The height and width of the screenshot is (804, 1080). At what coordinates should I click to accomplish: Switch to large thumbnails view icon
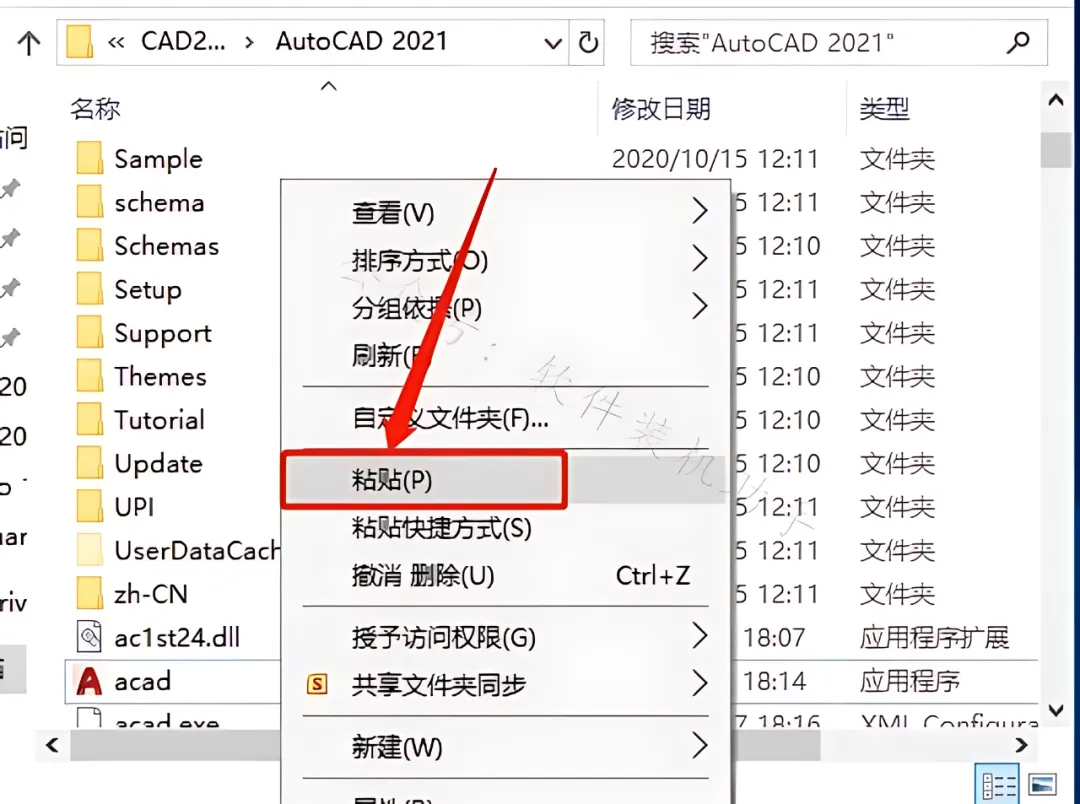pos(1041,784)
